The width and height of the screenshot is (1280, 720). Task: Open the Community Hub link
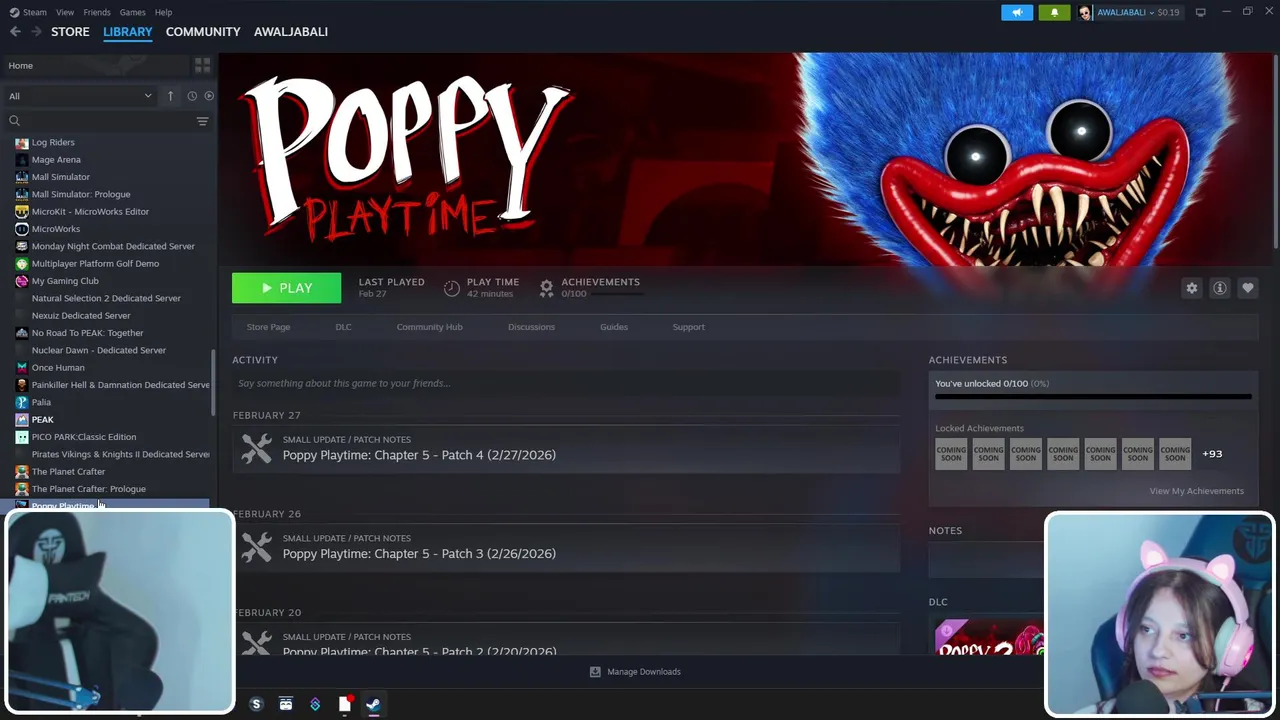click(x=429, y=327)
